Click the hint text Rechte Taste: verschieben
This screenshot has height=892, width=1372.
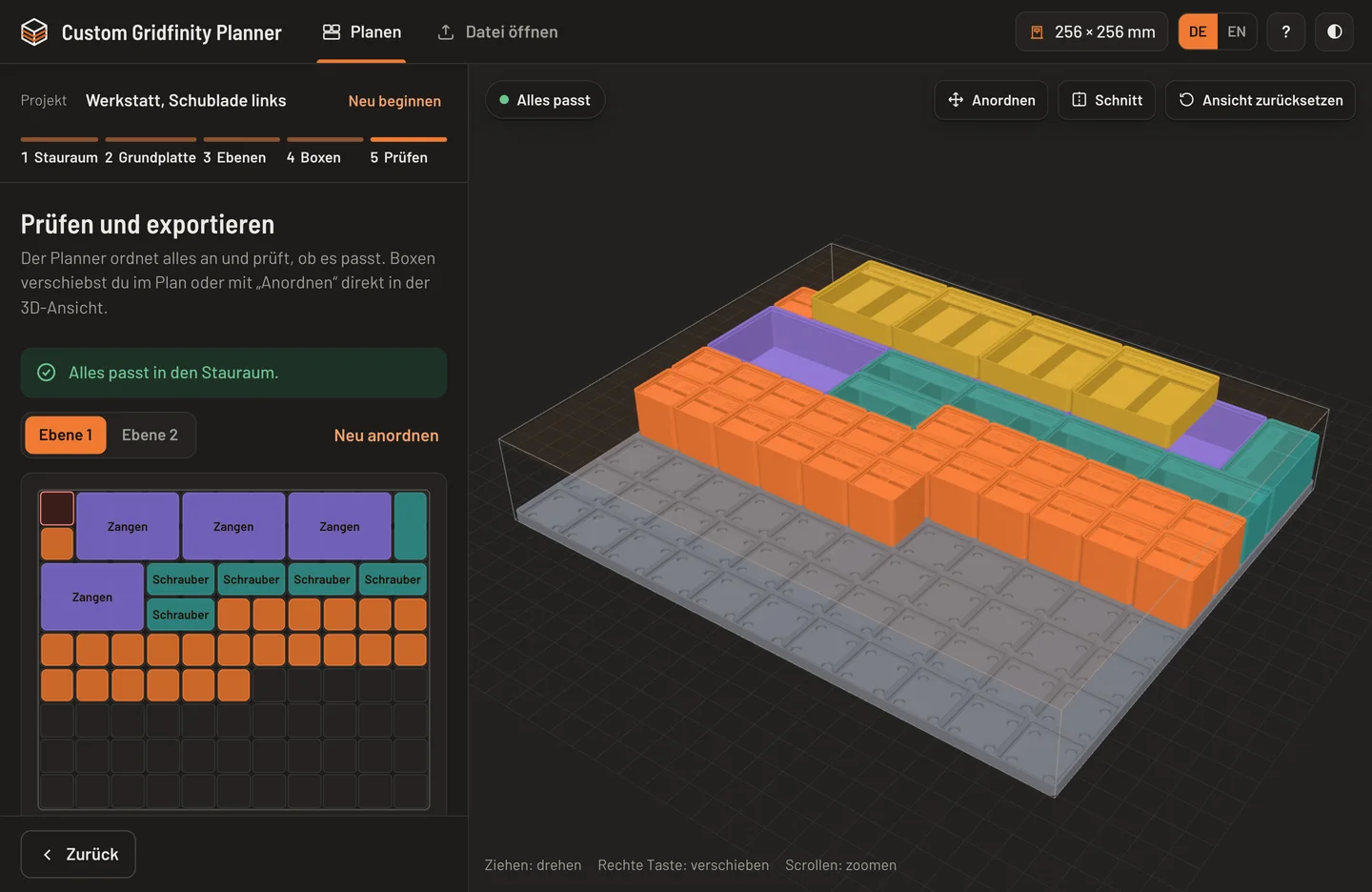coord(683,865)
